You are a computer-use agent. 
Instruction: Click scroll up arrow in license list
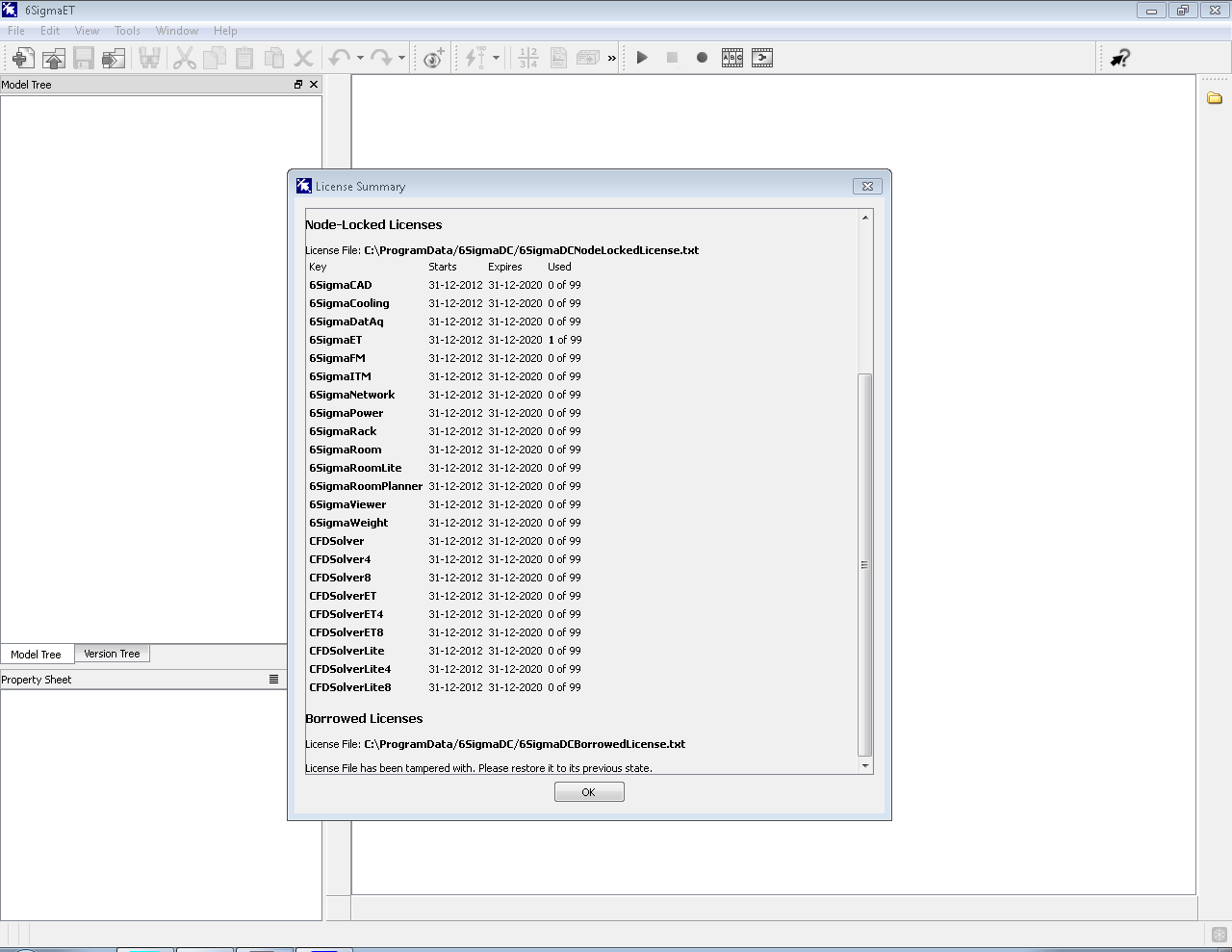point(865,218)
